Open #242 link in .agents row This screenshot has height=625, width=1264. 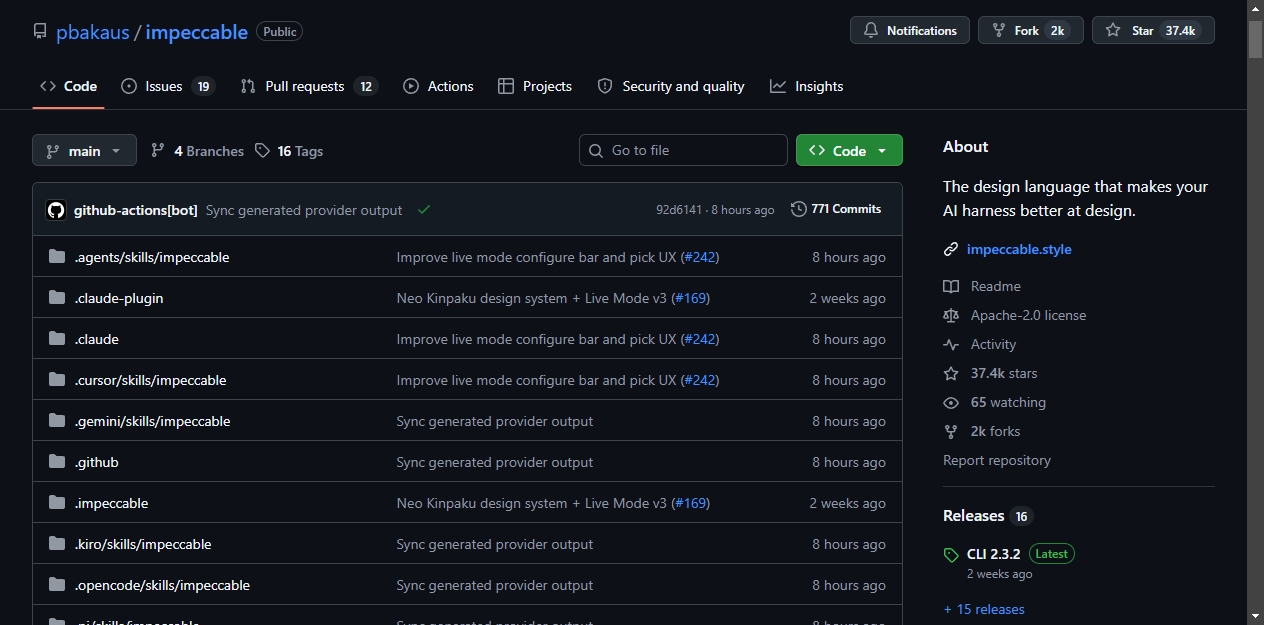click(700, 257)
